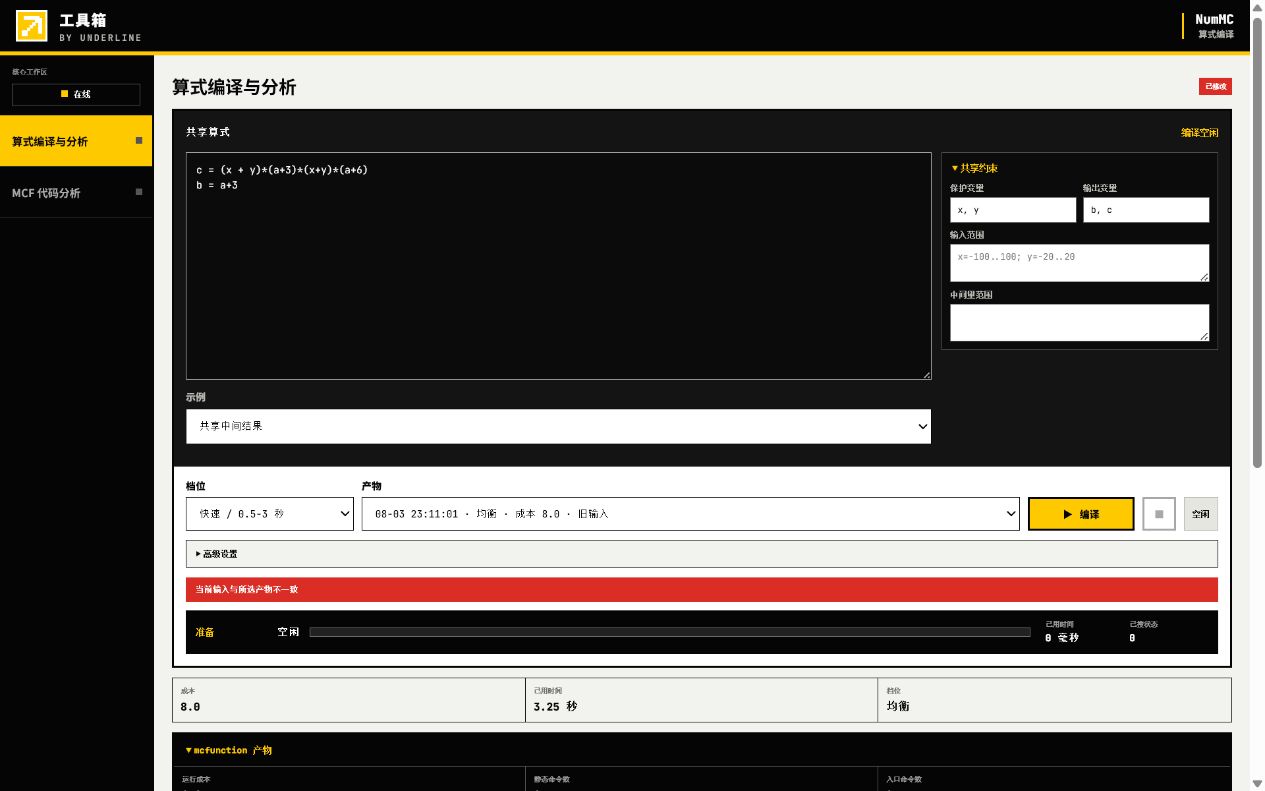1265x791 pixels.
Task: Click the 保护变量 field containing x, y
Action: coord(1013,210)
